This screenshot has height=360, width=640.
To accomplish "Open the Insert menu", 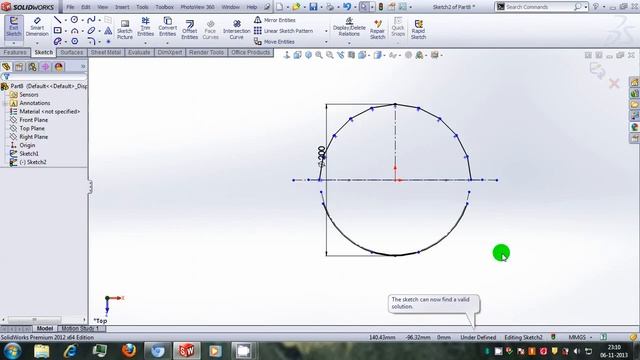I will [122, 7].
